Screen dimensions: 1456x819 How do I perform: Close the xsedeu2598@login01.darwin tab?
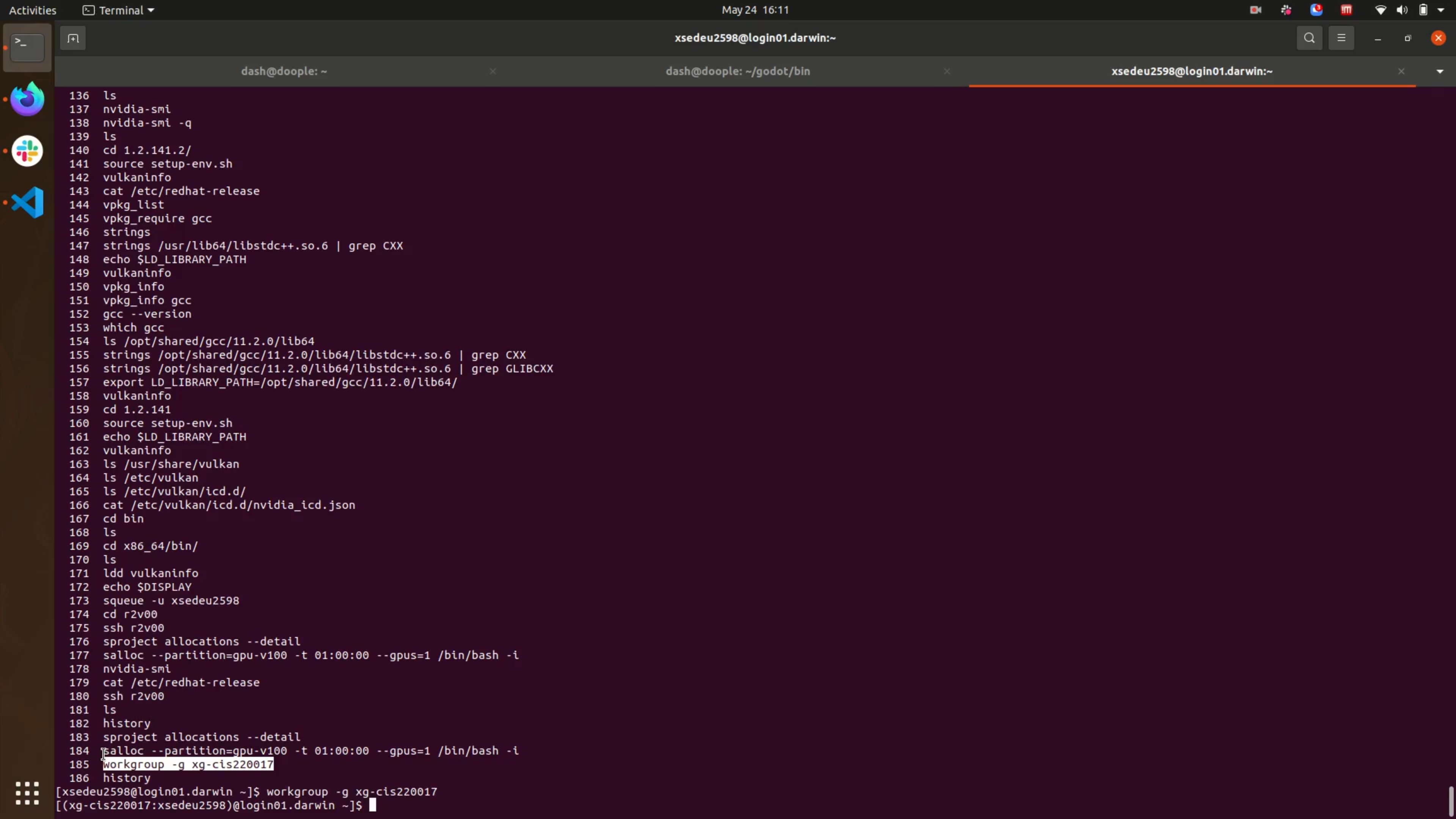pyautogui.click(x=1401, y=71)
